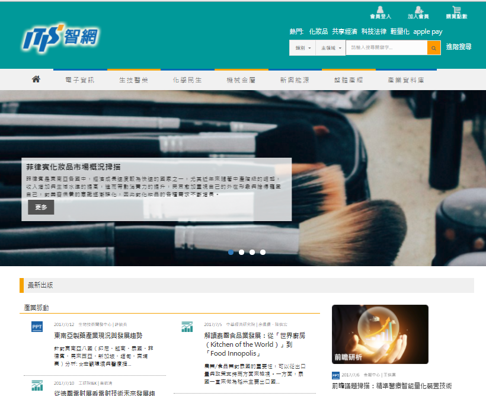Click the 加入會員 join member icon

pos(418,13)
